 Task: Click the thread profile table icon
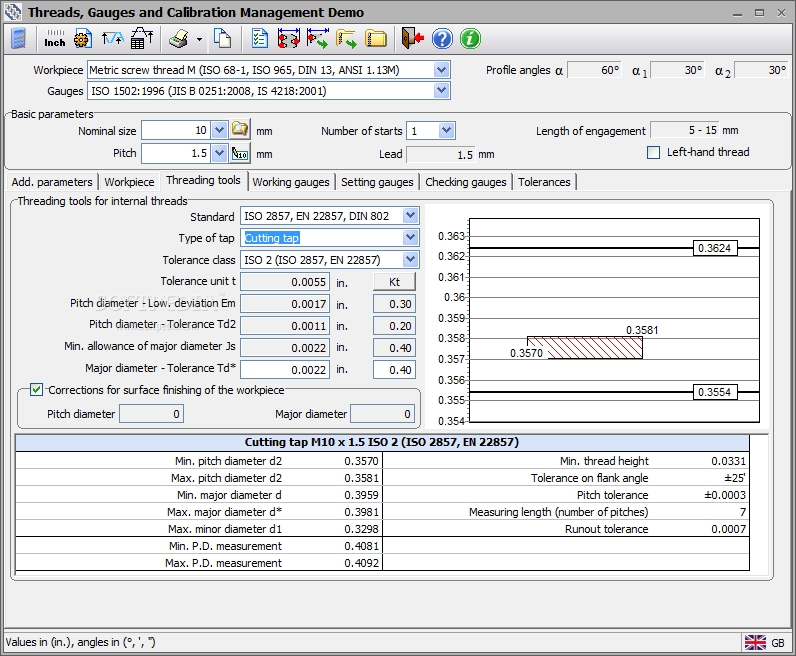142,39
